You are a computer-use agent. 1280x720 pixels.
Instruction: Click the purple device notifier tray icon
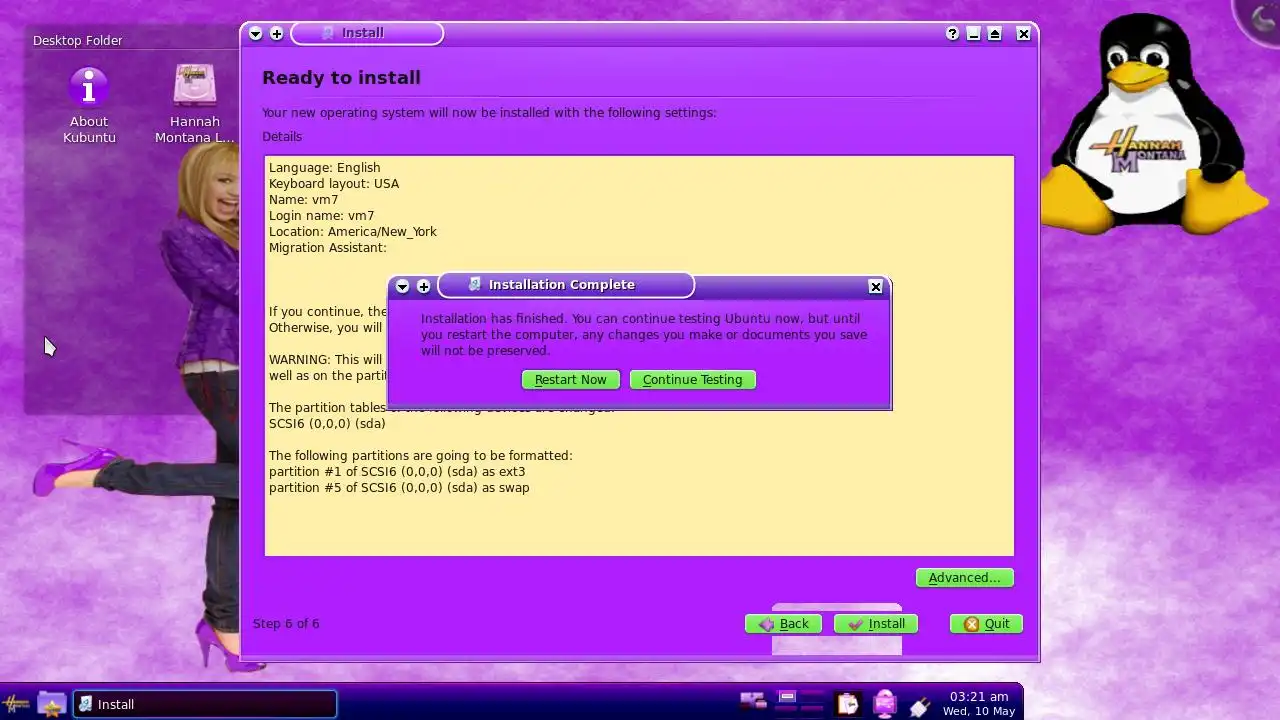coord(885,704)
